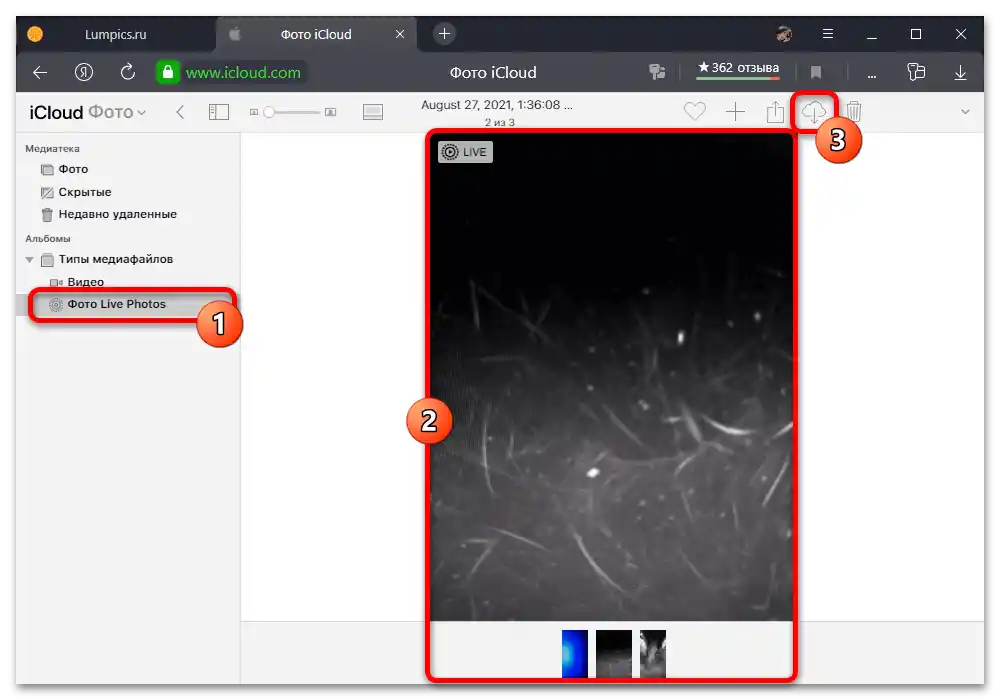Close the browser window

(960, 34)
